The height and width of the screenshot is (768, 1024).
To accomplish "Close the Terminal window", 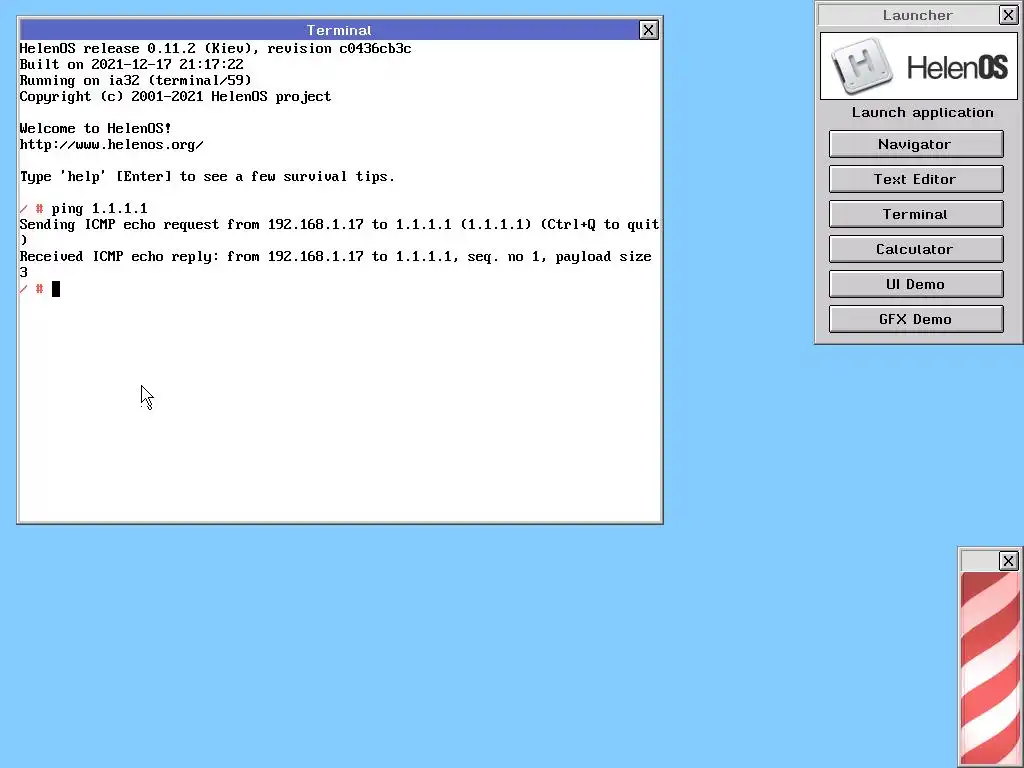I will 648,30.
